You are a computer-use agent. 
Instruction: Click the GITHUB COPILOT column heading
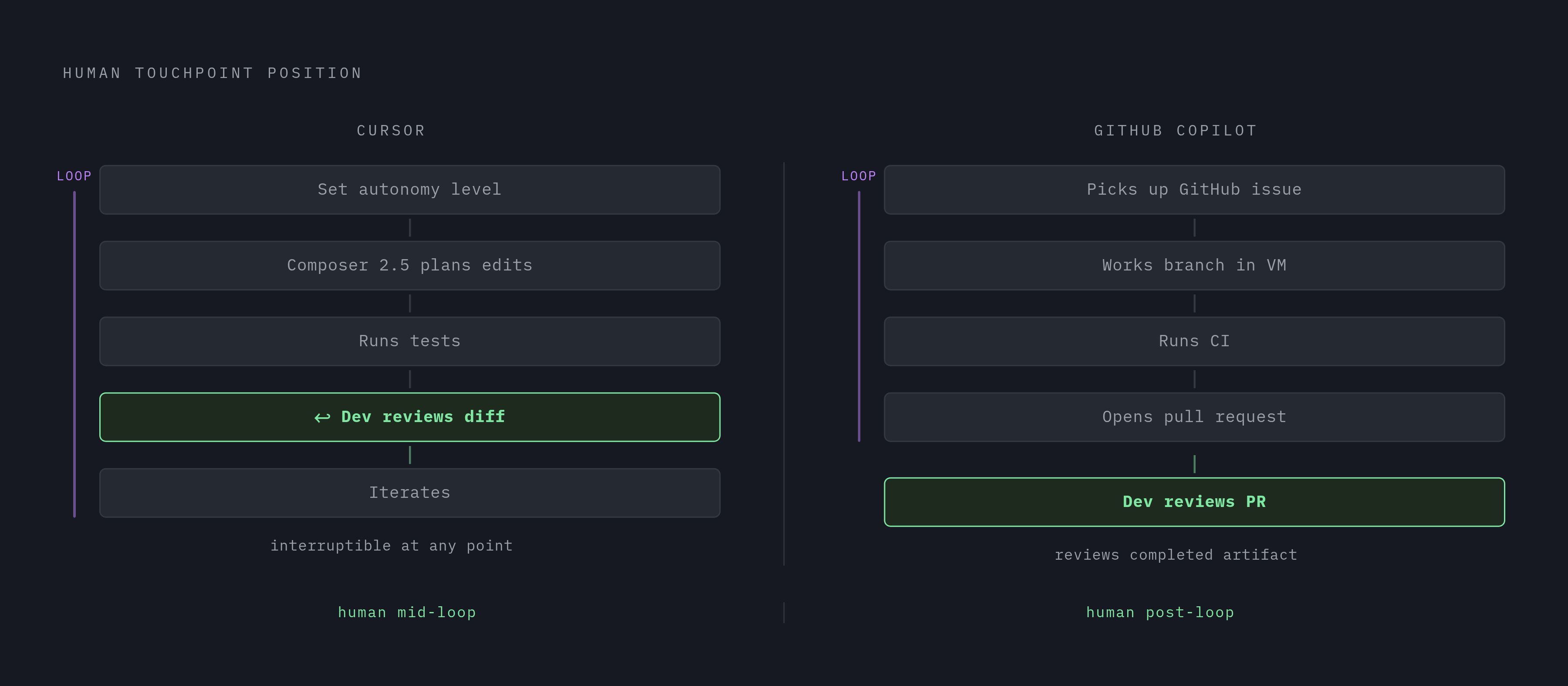point(1176,130)
